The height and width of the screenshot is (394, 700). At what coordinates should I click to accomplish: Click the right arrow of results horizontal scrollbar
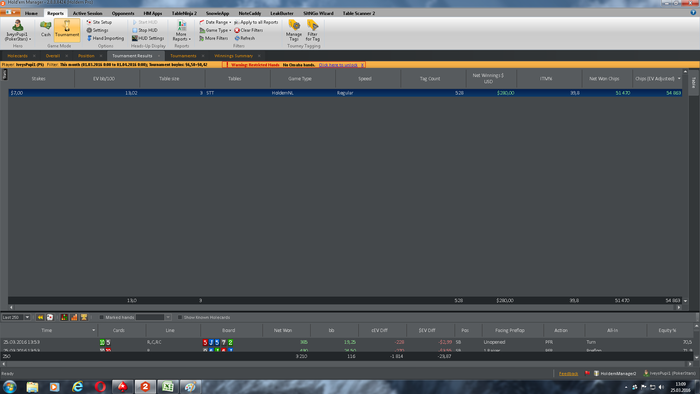679,307
